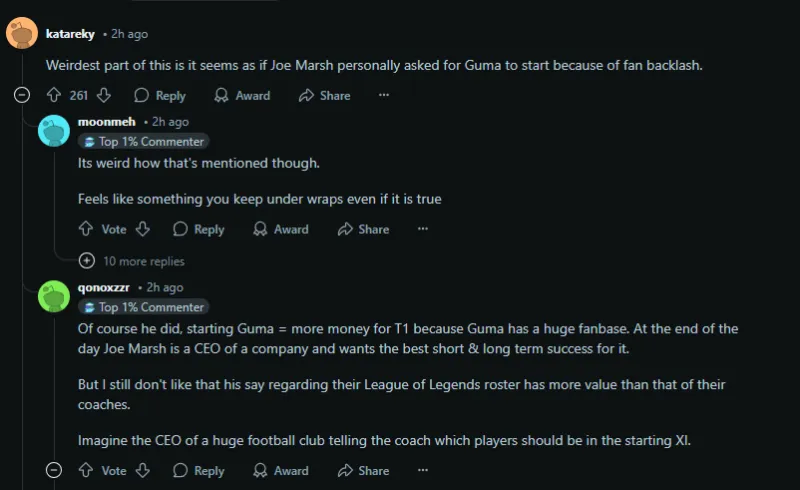Upvote katareky's comment
Screen dimensions: 800x490
(x=54, y=95)
